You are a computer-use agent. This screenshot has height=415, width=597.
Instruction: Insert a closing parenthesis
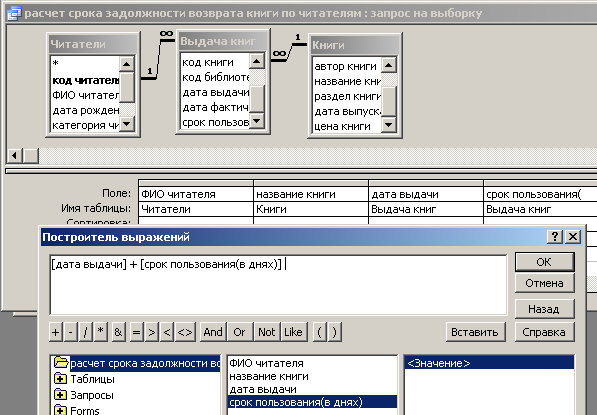334,332
